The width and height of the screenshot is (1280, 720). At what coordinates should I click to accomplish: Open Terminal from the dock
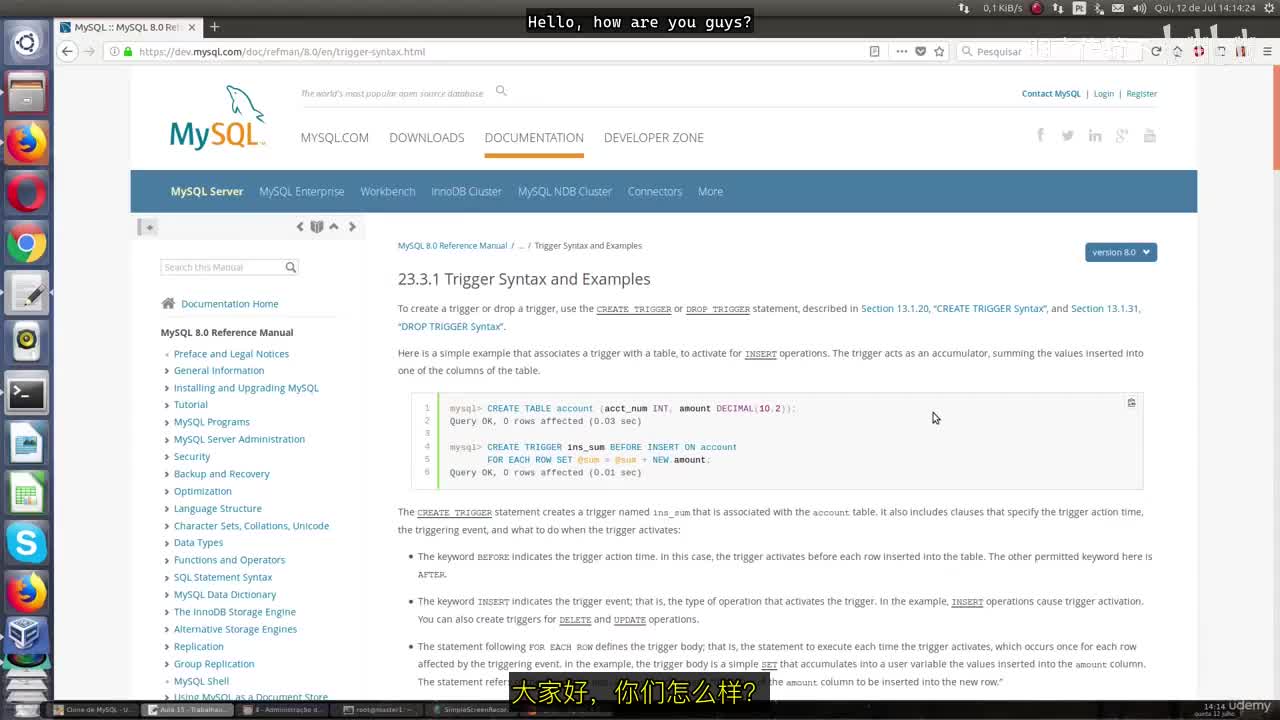tap(26, 394)
